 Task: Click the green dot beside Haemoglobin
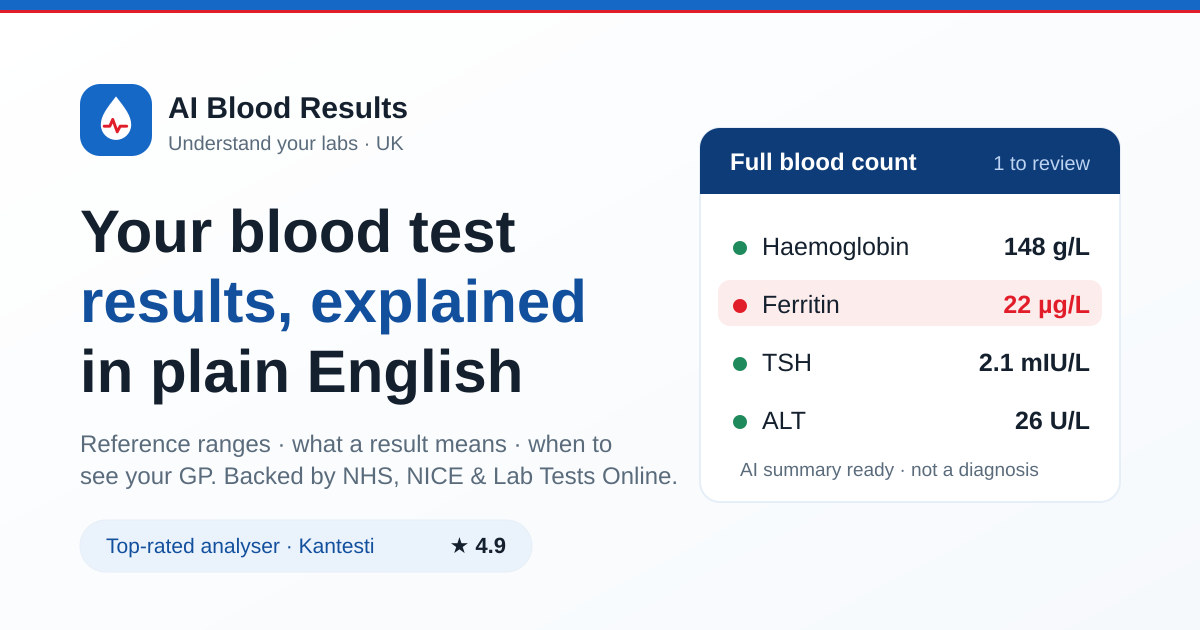740,248
